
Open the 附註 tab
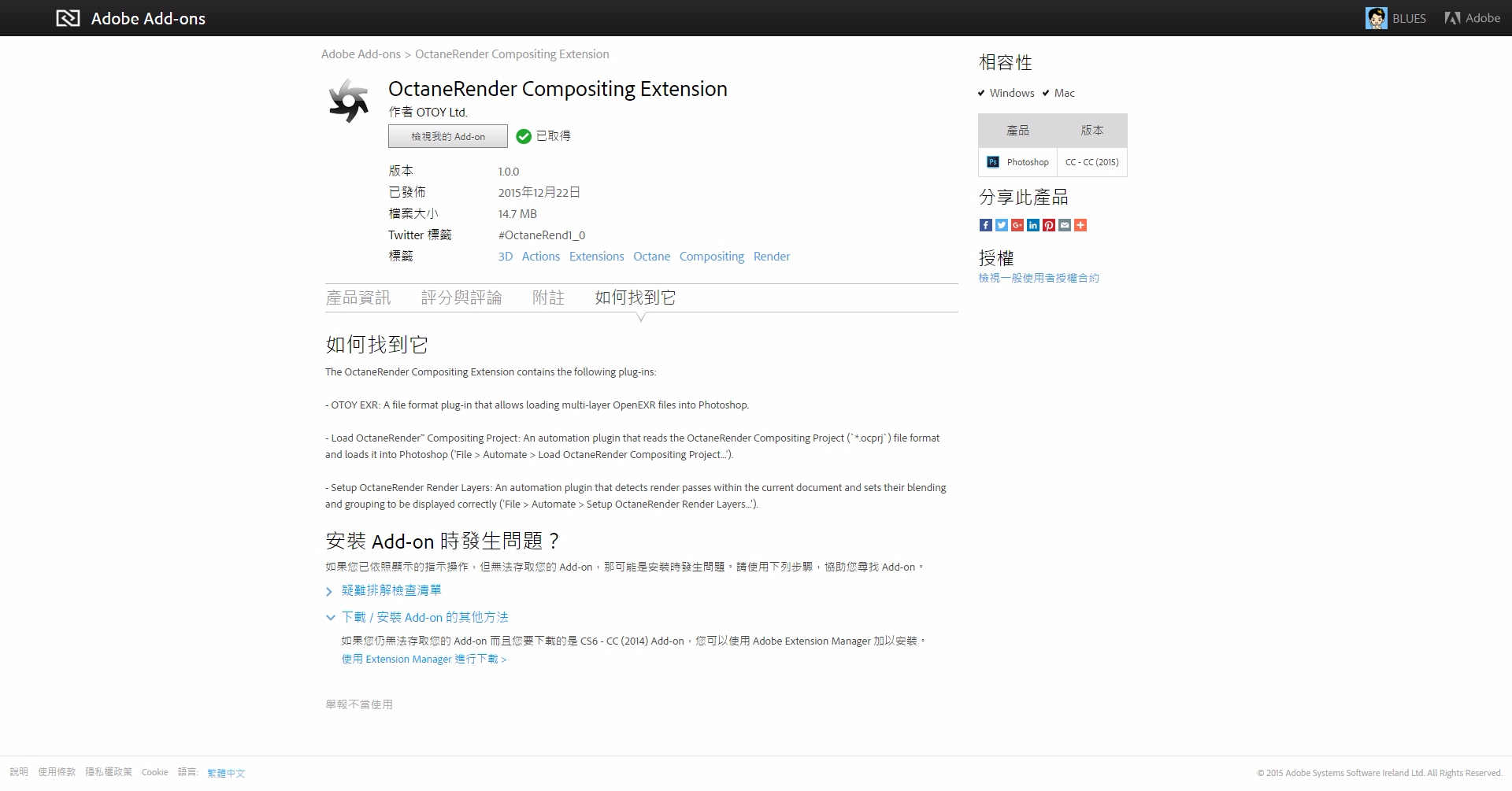pos(548,298)
